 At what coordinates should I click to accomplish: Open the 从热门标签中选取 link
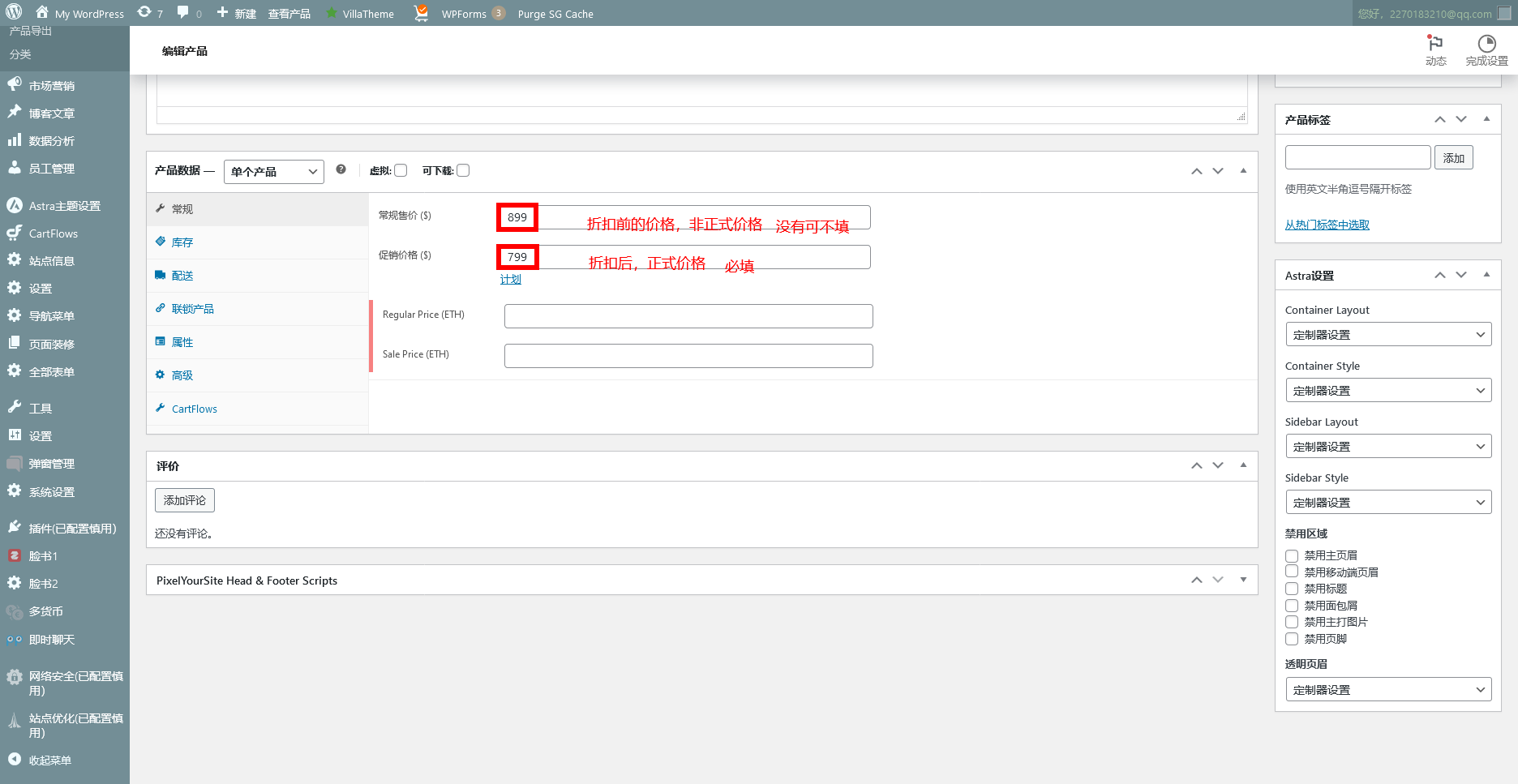pos(1327,225)
